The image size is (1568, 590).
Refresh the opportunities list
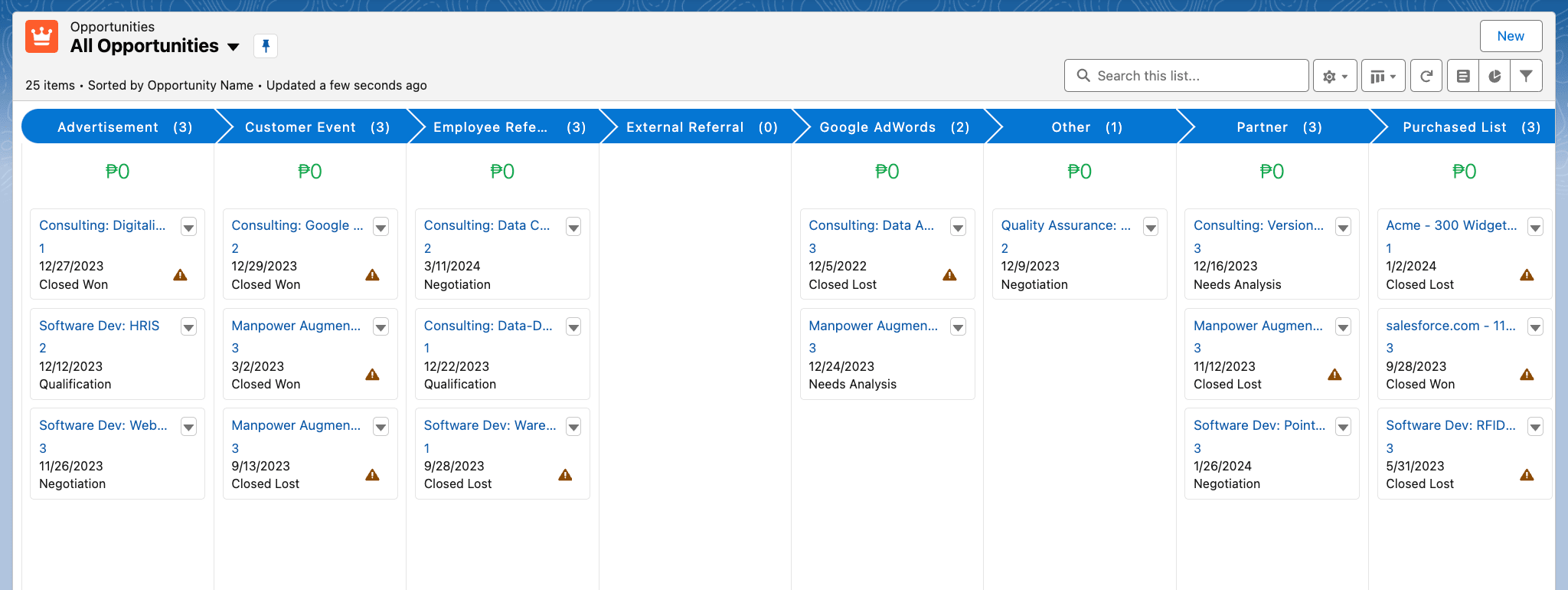click(x=1426, y=76)
